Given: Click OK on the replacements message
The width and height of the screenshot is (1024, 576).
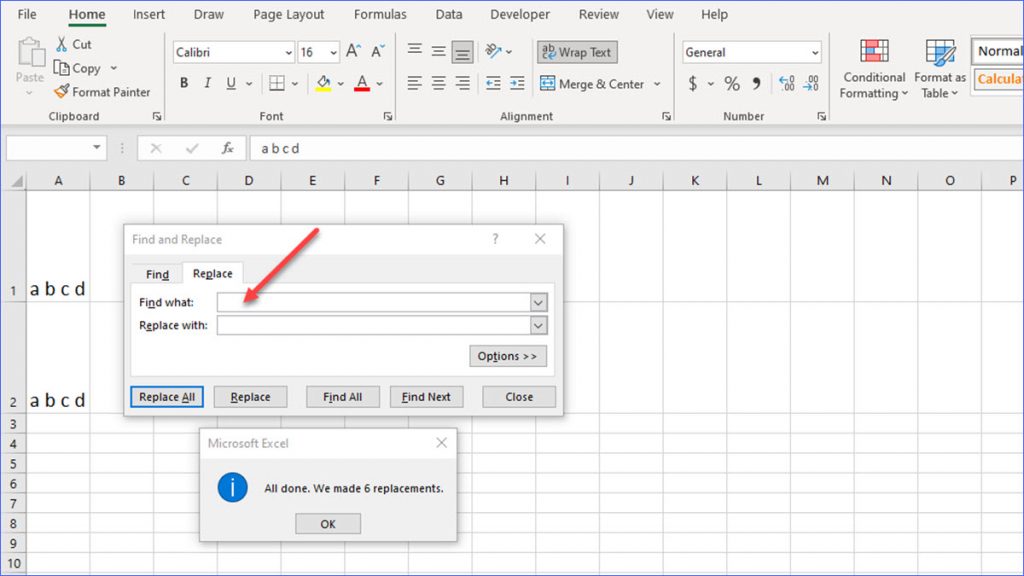Looking at the screenshot, I should click(x=328, y=523).
